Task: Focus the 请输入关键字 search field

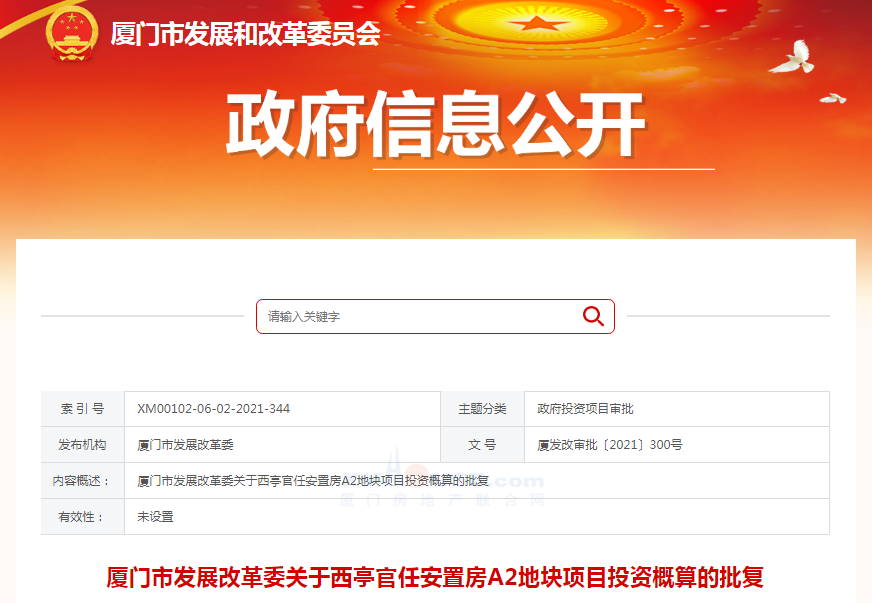Action: 435,317
